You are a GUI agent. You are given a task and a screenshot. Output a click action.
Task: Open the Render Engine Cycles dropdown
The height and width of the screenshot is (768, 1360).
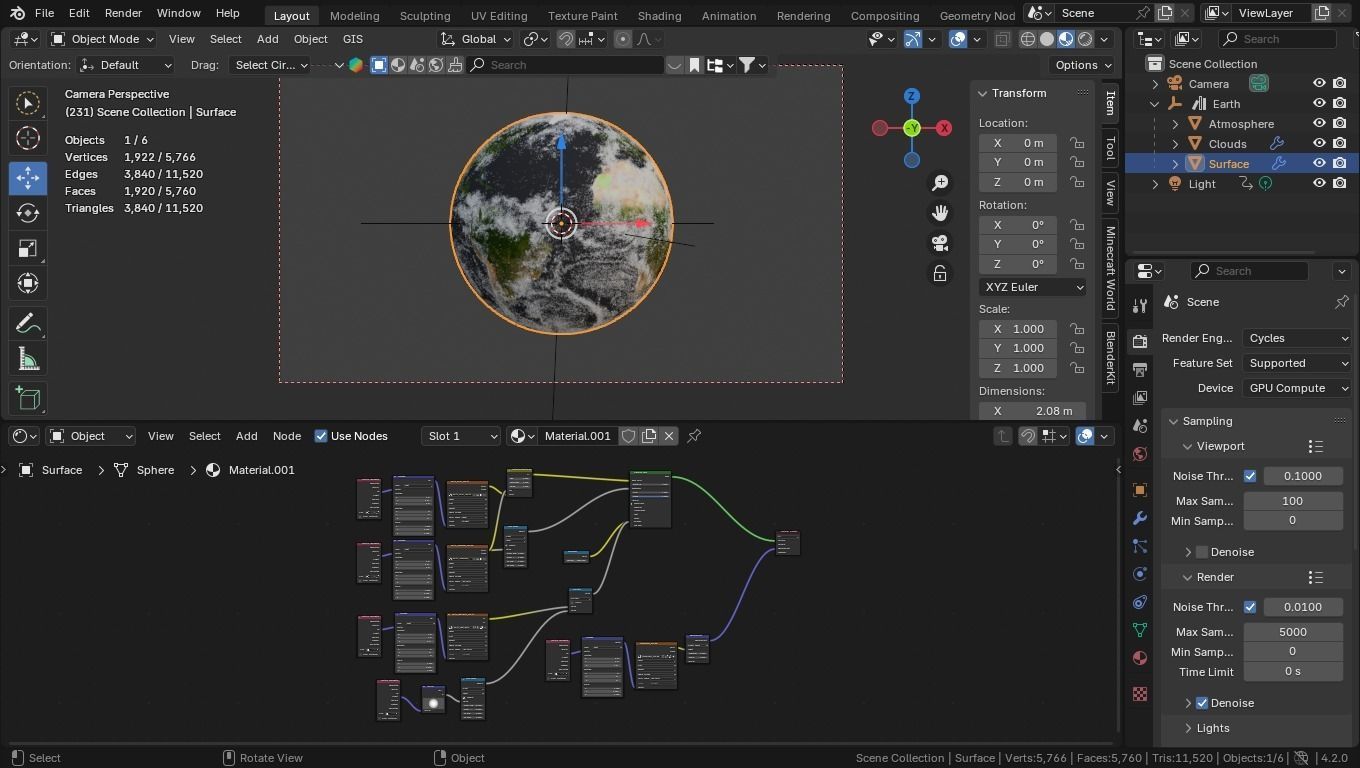click(1297, 338)
